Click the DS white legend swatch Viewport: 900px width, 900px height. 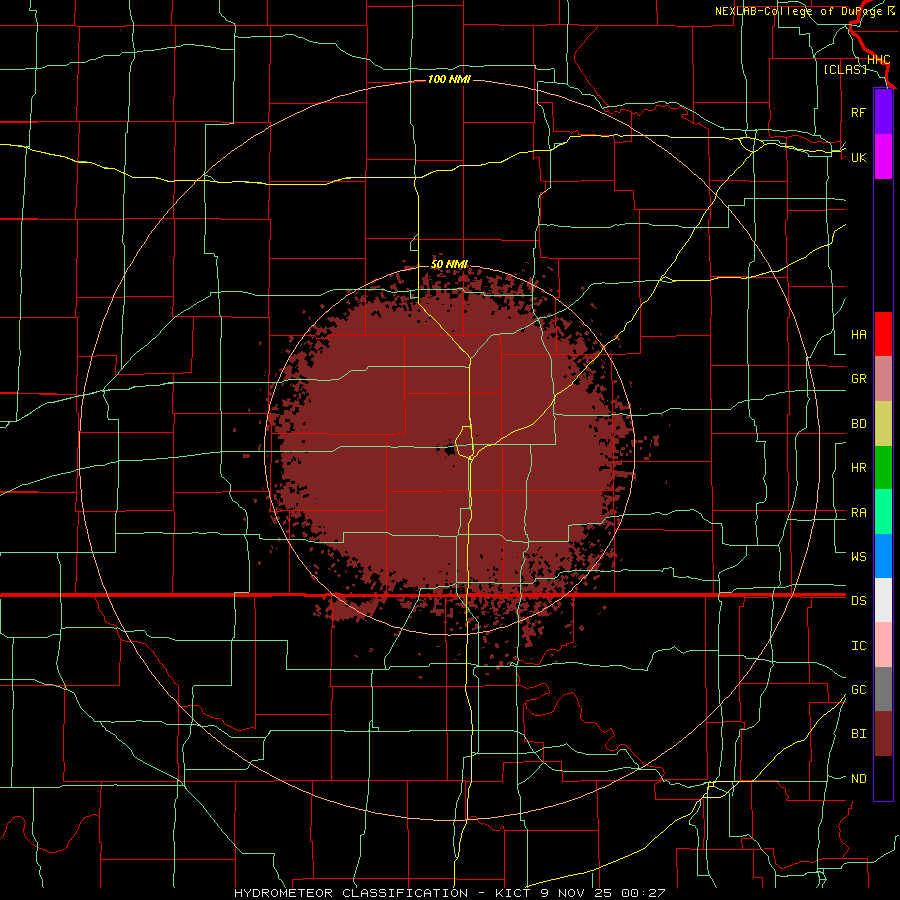point(883,600)
